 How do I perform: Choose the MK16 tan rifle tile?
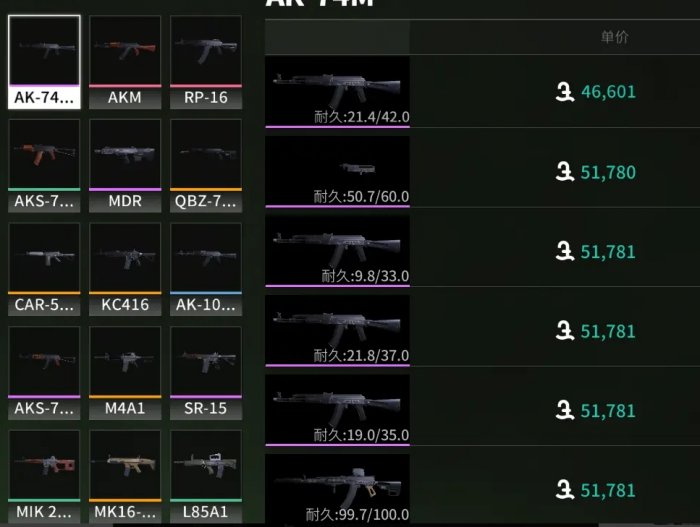pos(125,477)
